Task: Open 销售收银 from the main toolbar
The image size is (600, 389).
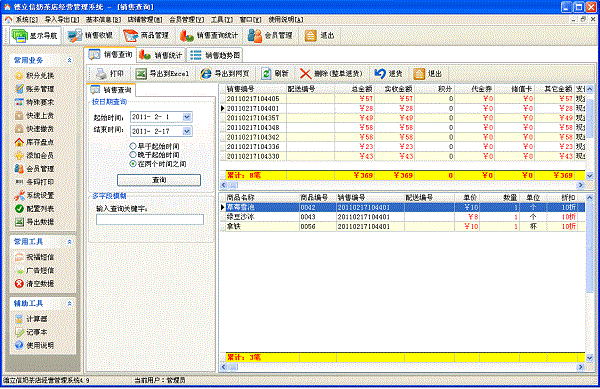Action: (90, 36)
